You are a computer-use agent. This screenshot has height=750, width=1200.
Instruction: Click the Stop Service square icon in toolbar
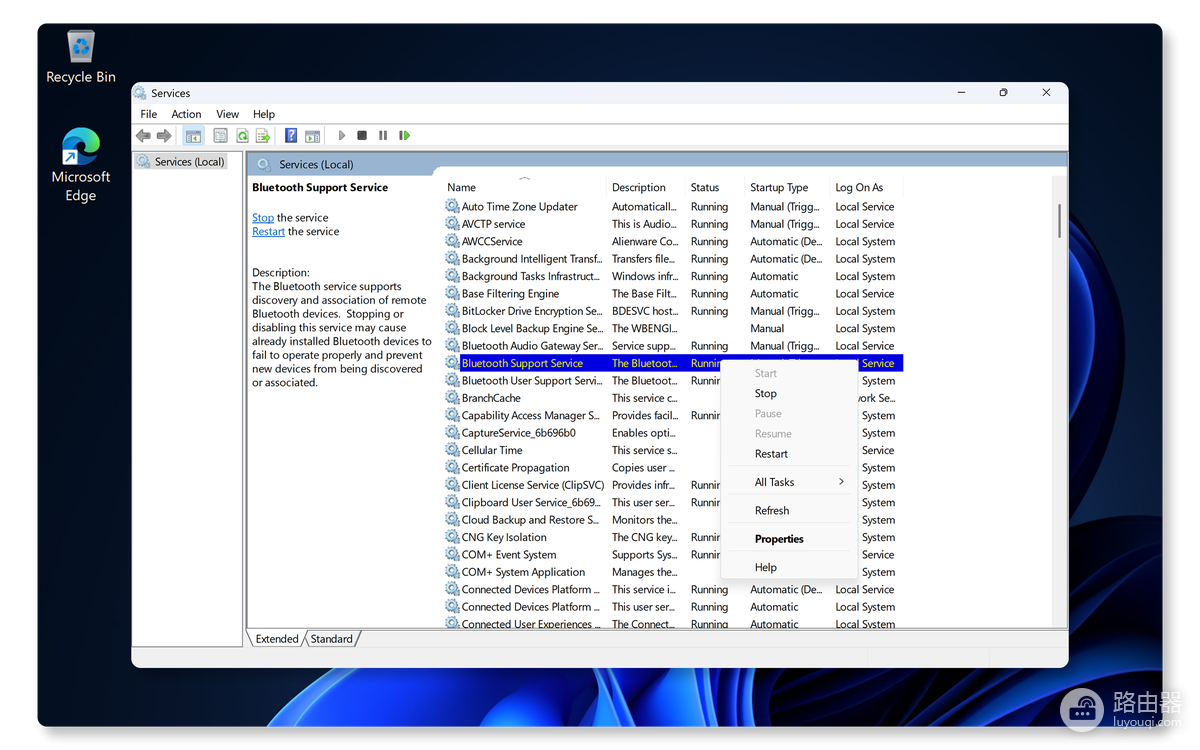click(362, 136)
